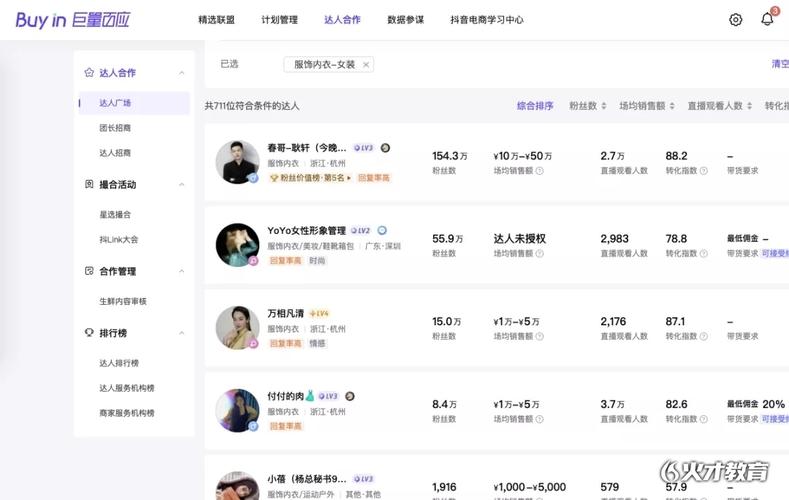789x500 pixels.
Task: Click 达人未授权 sales text
Action: 519,238
